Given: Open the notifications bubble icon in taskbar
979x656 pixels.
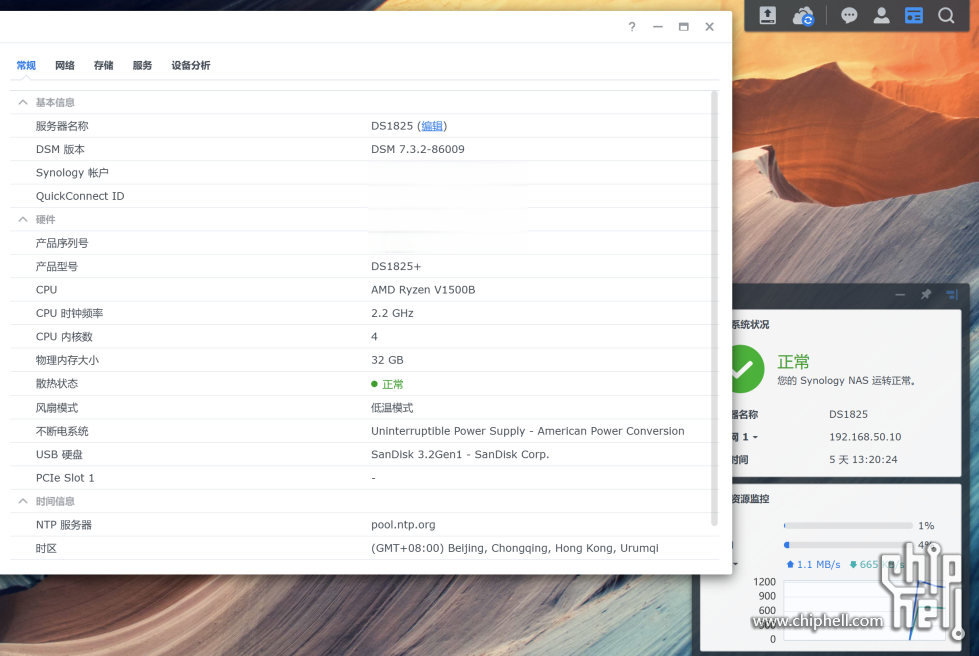Looking at the screenshot, I should [x=849, y=15].
